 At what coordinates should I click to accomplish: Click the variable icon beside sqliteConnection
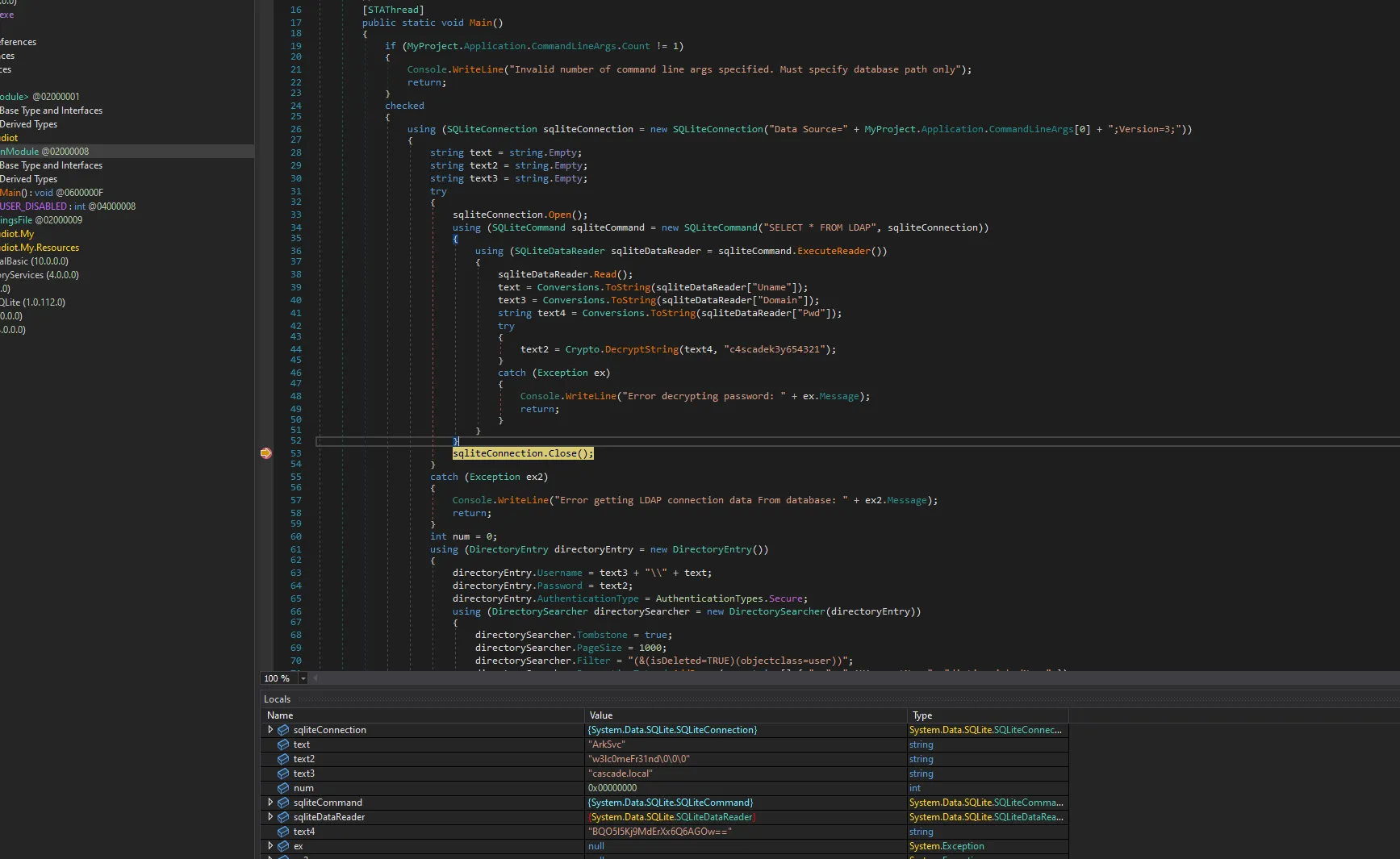[x=283, y=730]
